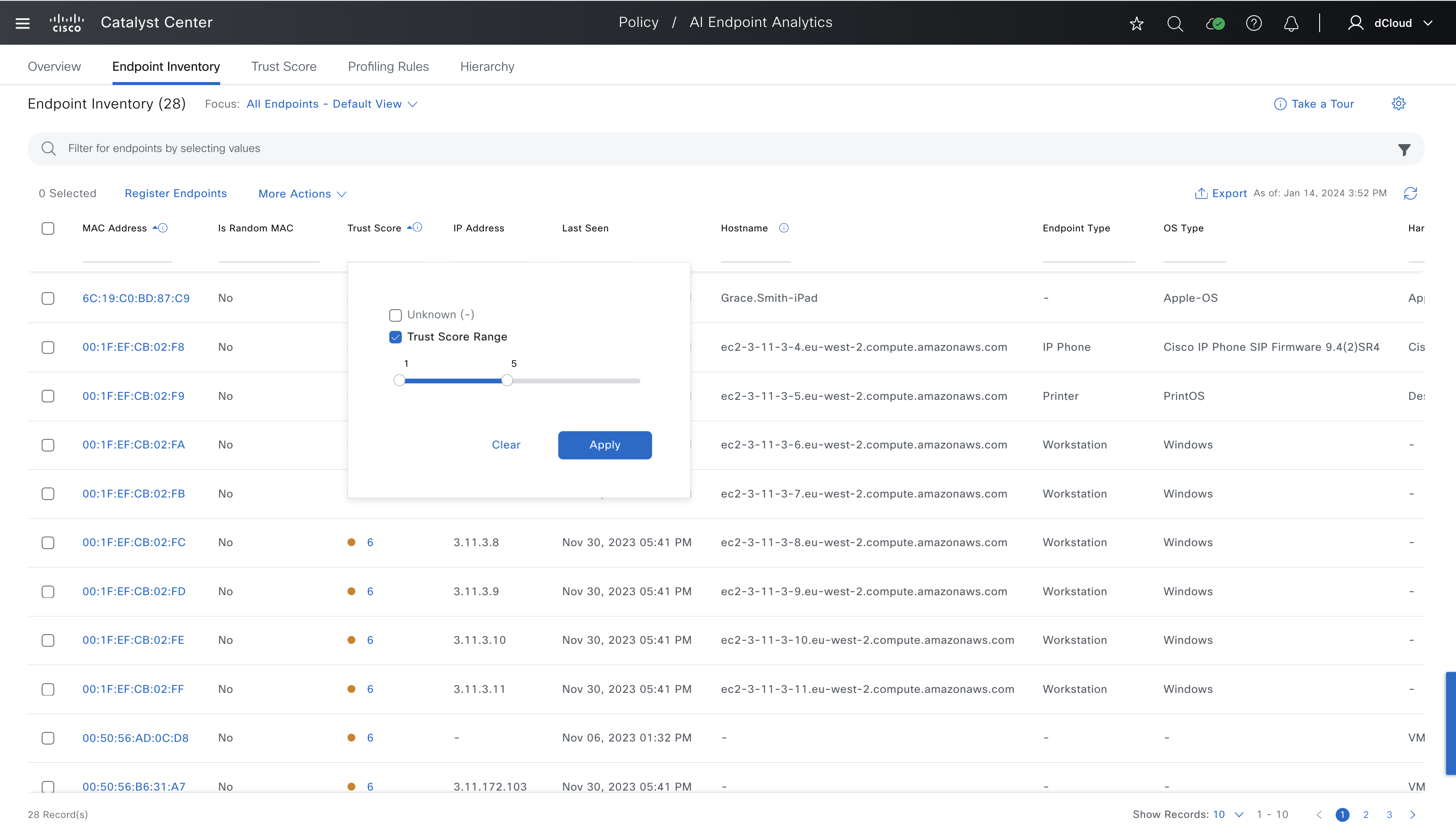
Task: Select row checkbox for 00:1F:EF:CB:02:FE
Action: [48, 640]
